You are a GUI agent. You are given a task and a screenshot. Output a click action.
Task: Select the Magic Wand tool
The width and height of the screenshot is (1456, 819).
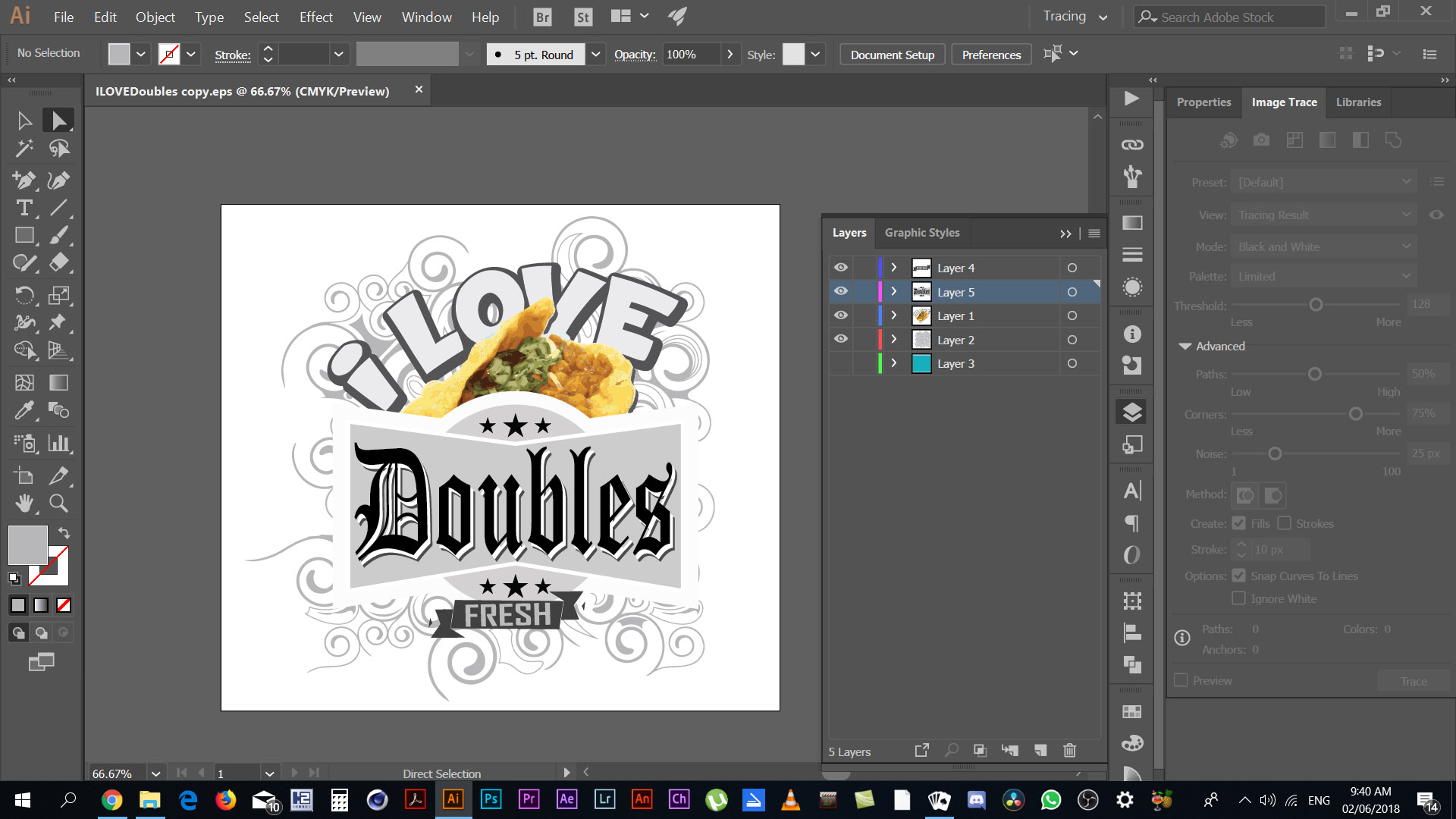[24, 149]
